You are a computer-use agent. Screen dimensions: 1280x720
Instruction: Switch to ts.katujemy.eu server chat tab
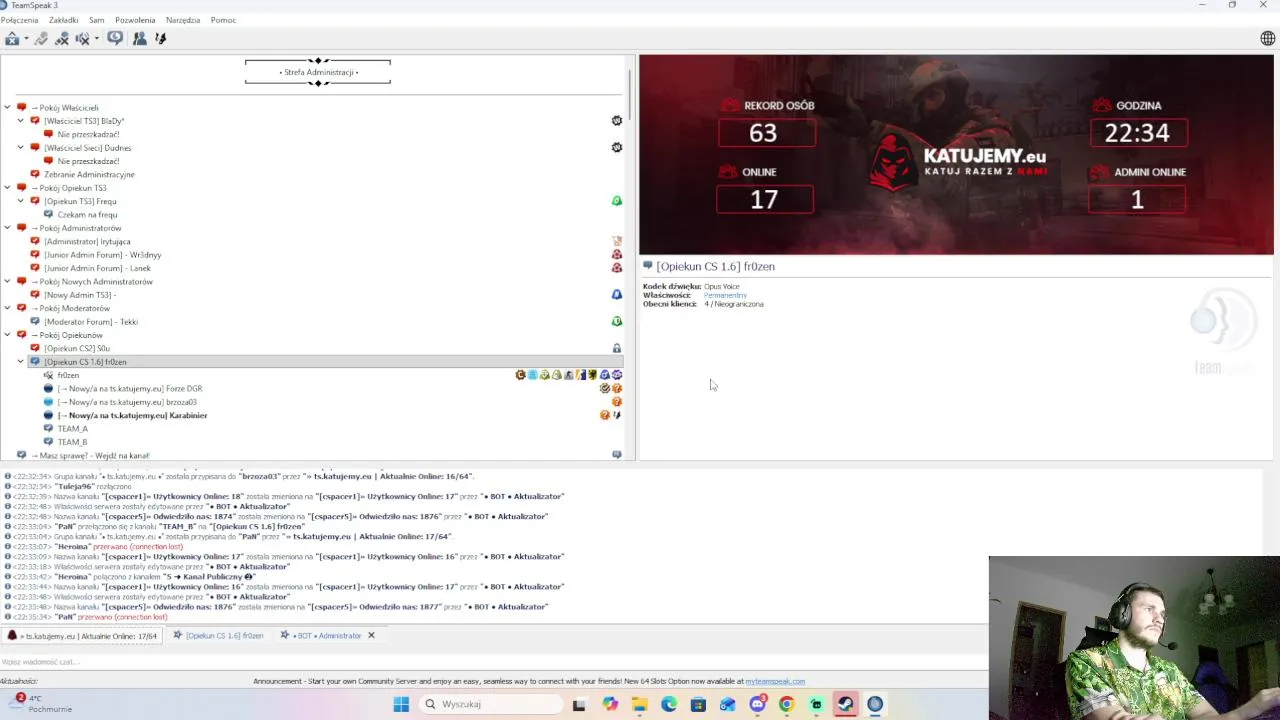click(82, 636)
